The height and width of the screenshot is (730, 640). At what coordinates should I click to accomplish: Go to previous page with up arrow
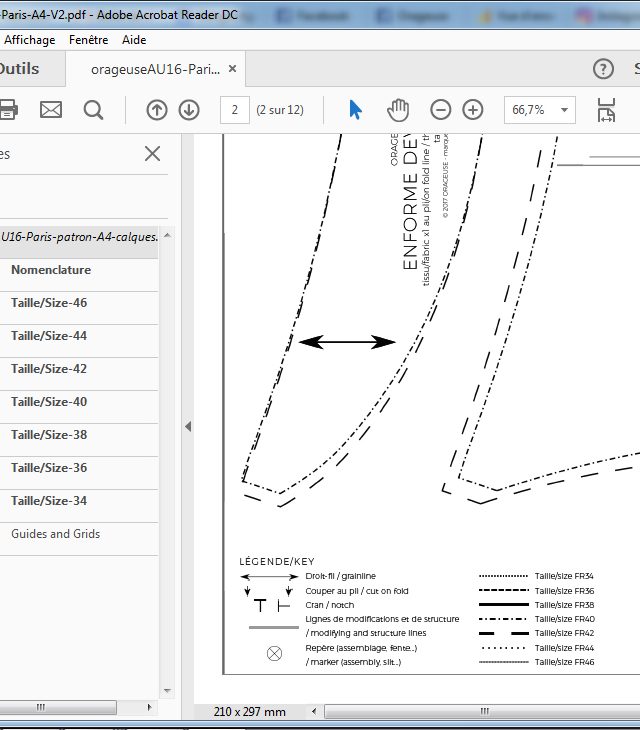coord(157,110)
